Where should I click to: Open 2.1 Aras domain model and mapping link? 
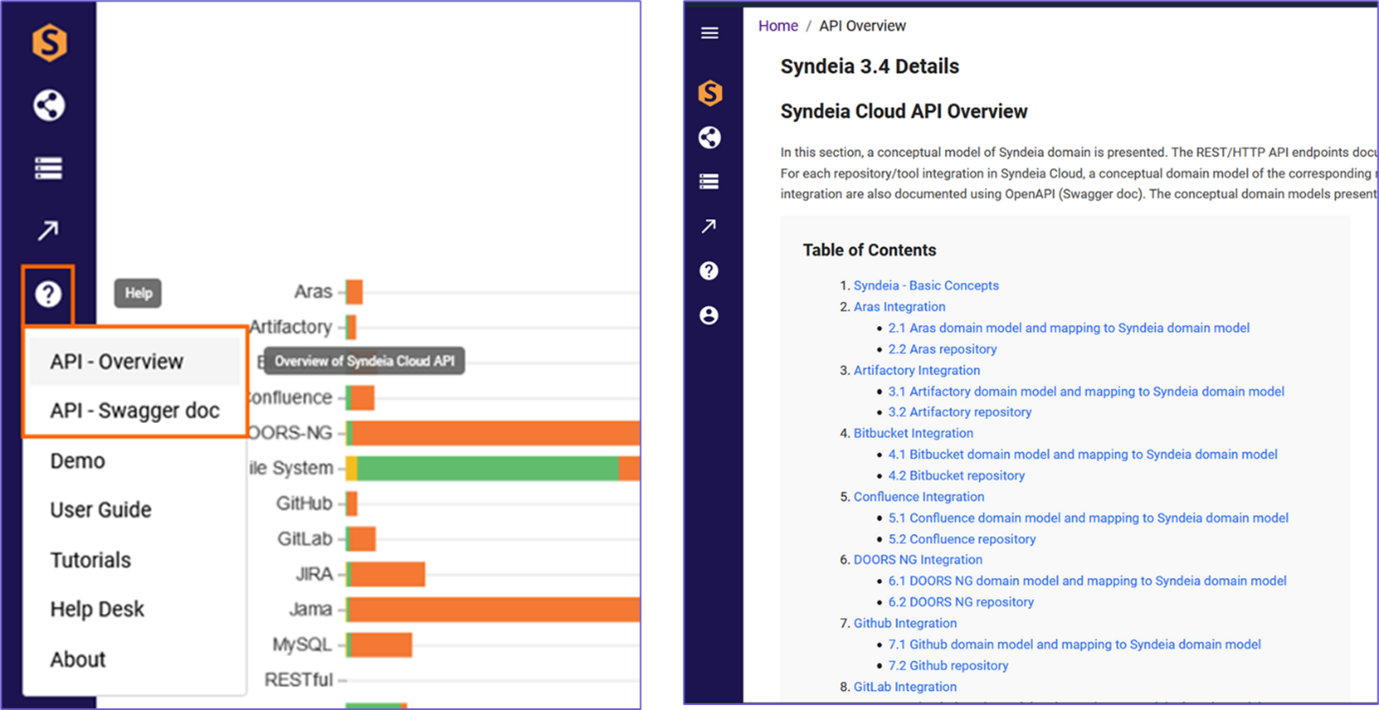pyautogui.click(x=1069, y=328)
